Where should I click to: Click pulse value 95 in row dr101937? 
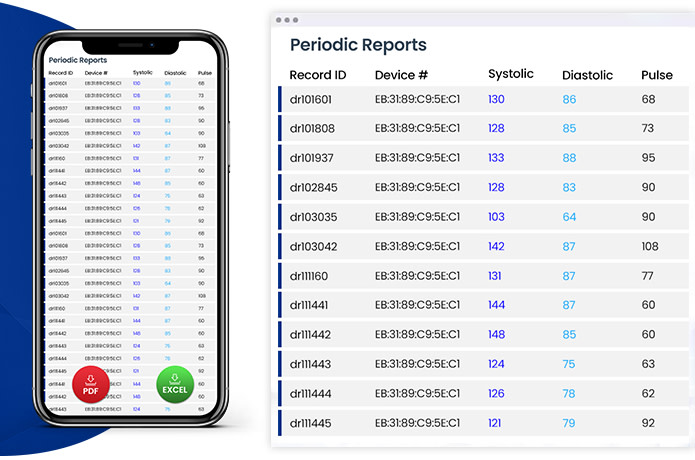648,158
